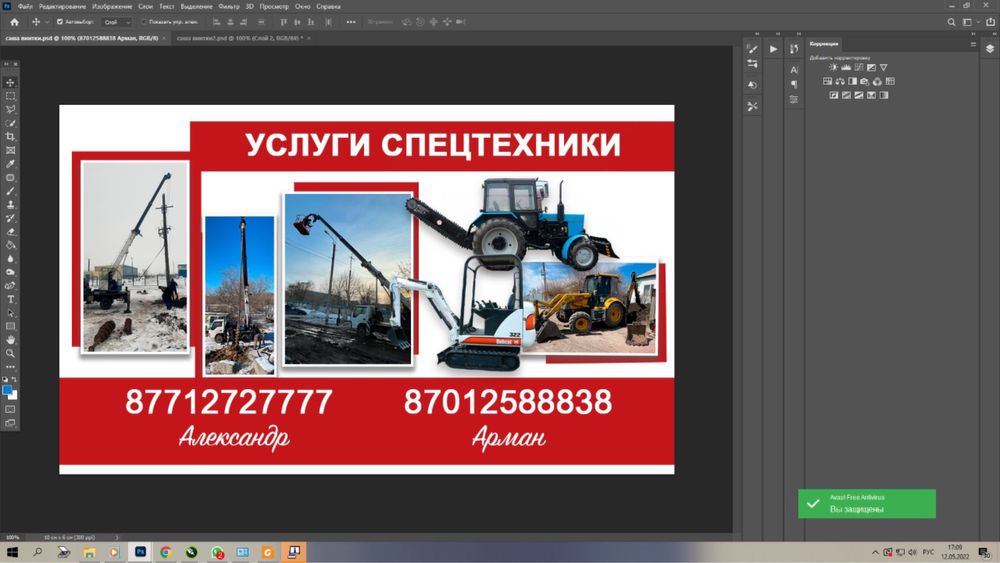This screenshot has height=563, width=1000.
Task: Open more align options ellipsis
Action: (x=351, y=22)
